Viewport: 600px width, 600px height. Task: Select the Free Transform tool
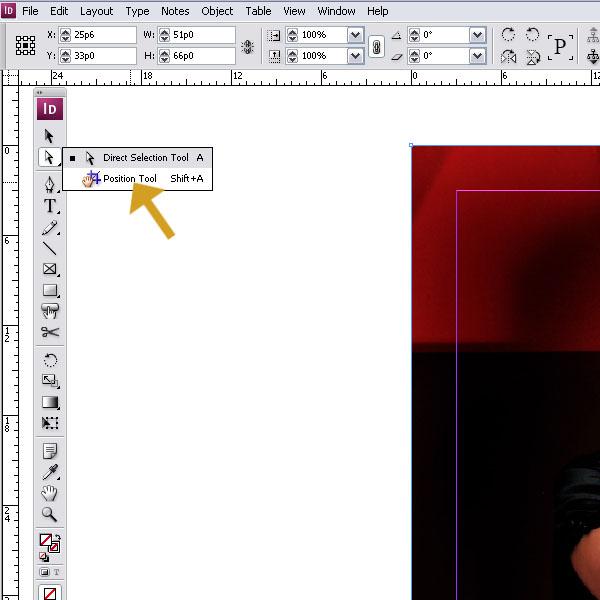(x=49, y=423)
